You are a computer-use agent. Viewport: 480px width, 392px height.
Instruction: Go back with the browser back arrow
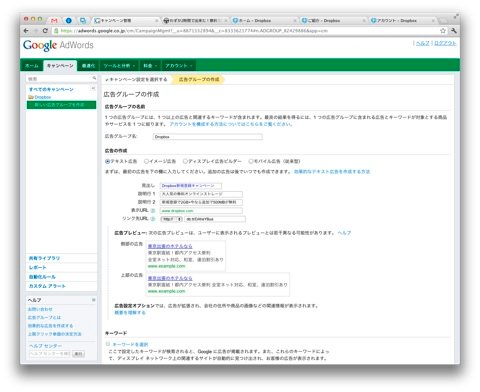click(26, 31)
